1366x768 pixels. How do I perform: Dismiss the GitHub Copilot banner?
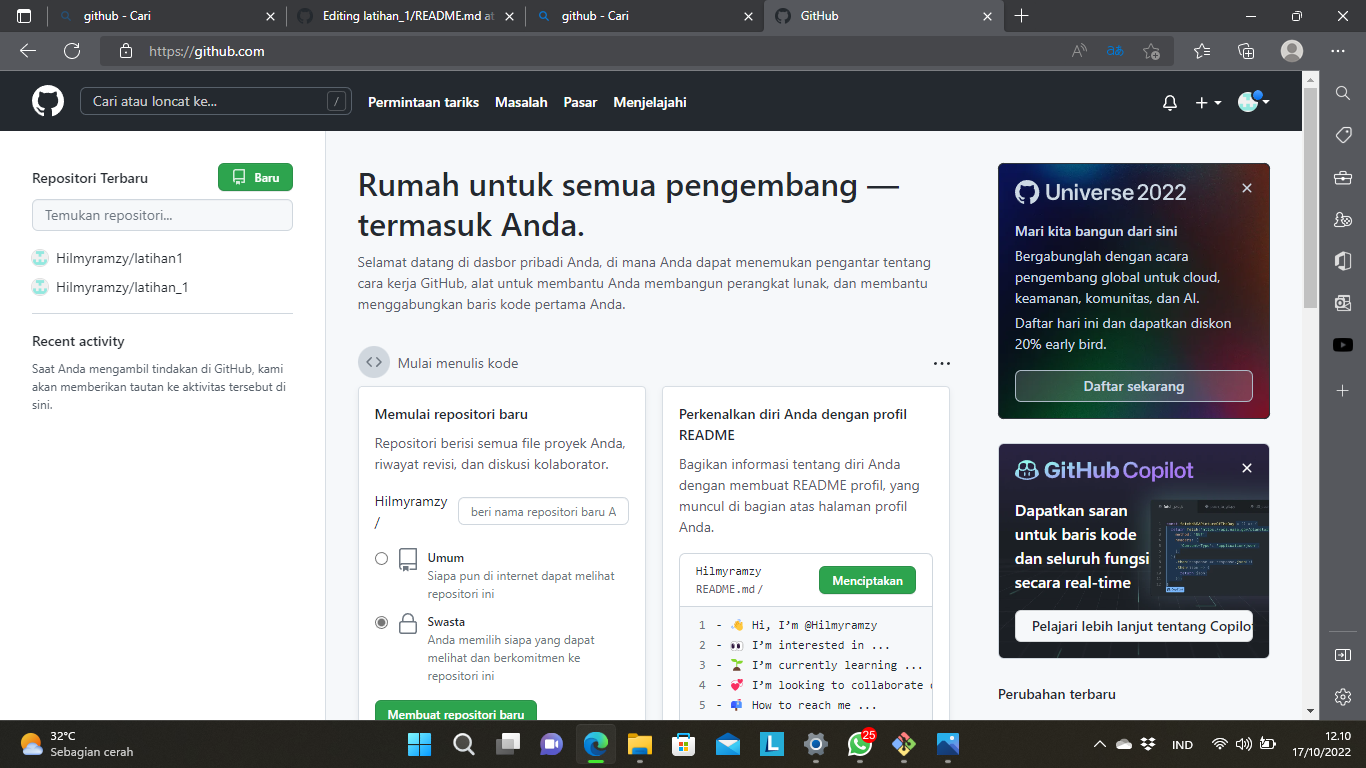coord(1246,467)
